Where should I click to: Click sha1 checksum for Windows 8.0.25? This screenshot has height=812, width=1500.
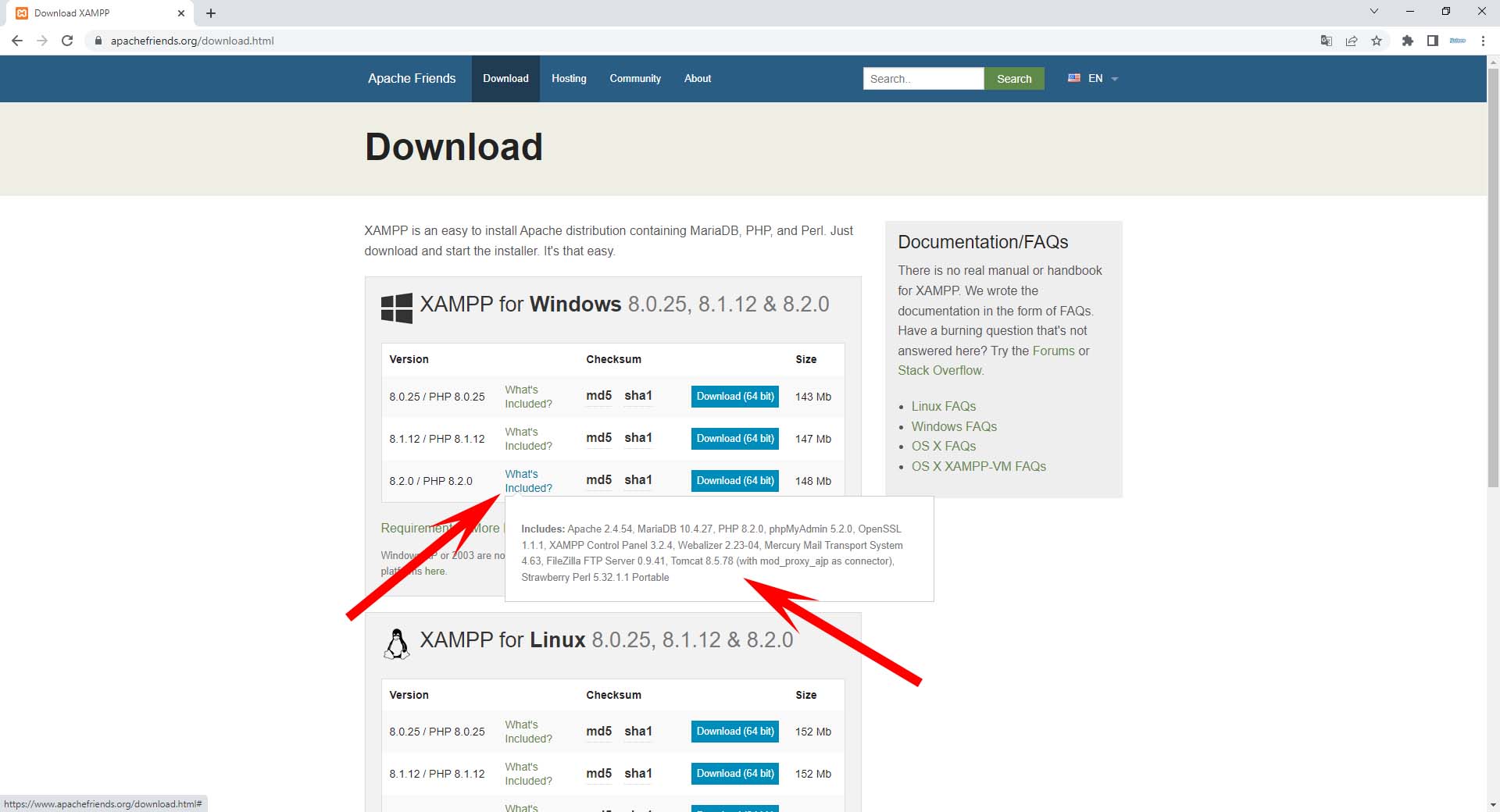point(638,396)
